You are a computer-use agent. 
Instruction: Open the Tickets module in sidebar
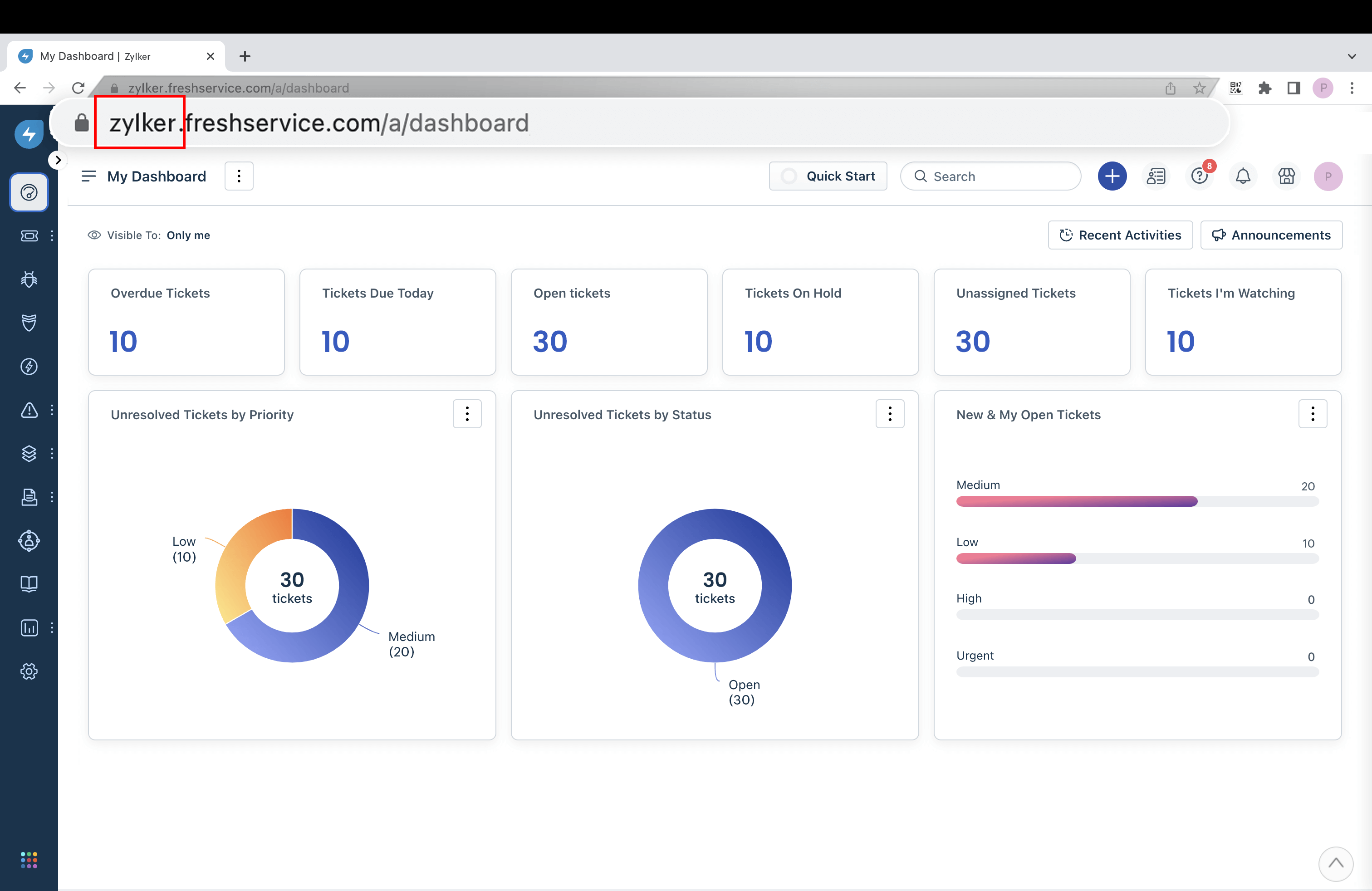click(x=29, y=236)
